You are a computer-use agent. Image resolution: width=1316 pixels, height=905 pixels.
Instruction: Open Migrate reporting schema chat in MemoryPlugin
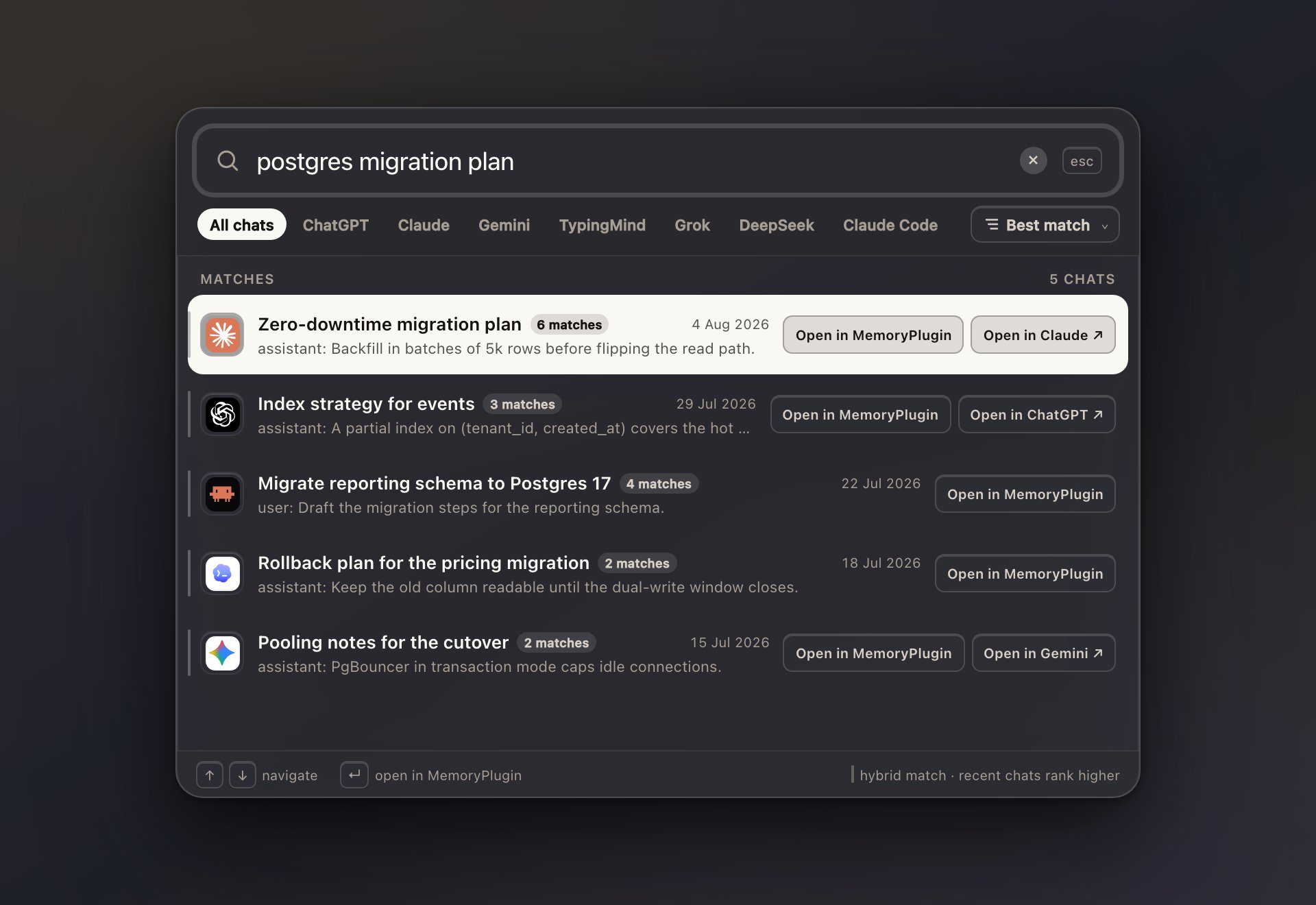click(1025, 494)
